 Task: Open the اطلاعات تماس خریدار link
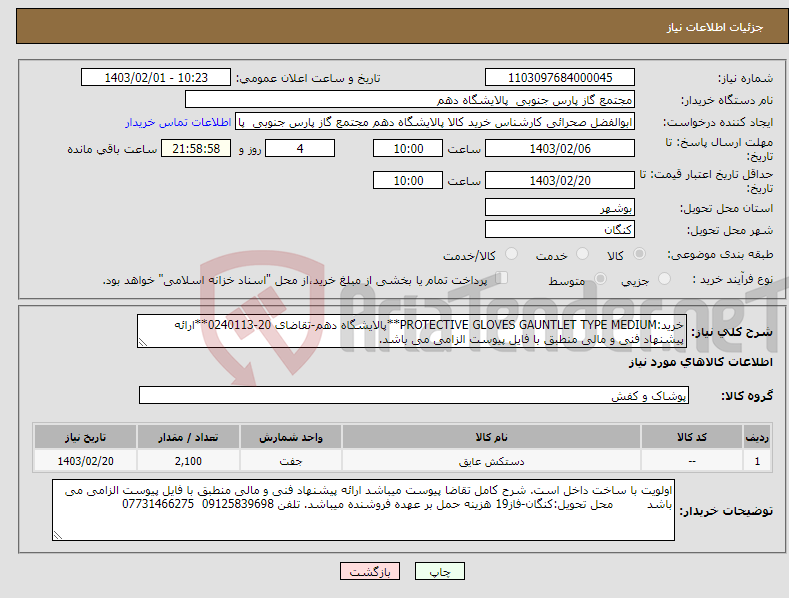click(x=178, y=122)
